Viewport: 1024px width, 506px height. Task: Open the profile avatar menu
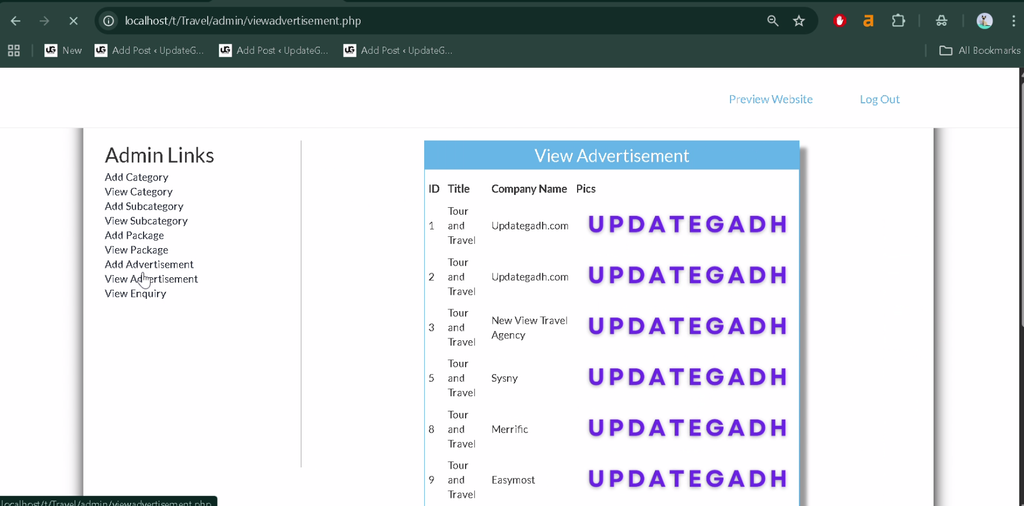(x=984, y=21)
